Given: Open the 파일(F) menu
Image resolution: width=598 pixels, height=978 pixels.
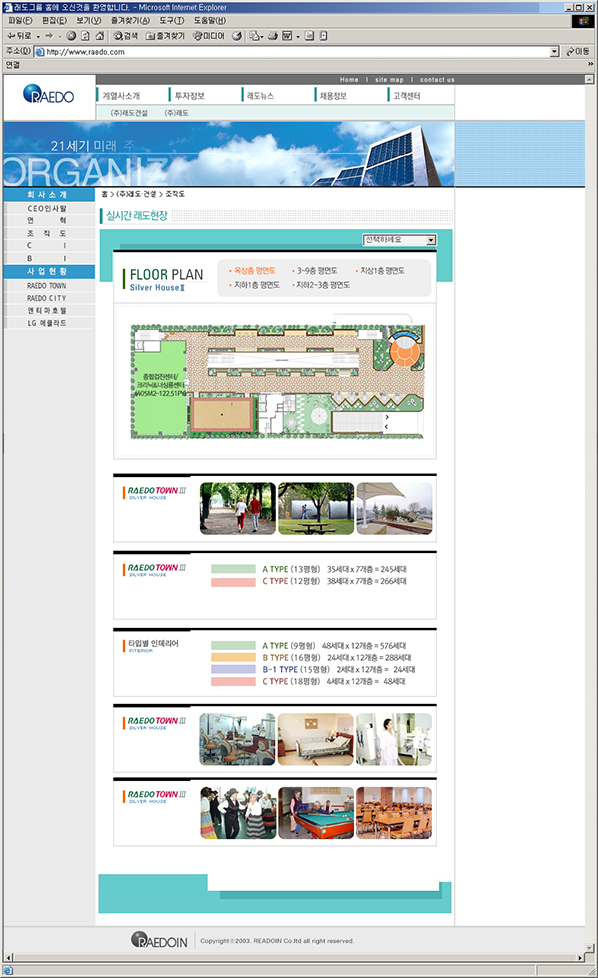Looking at the screenshot, I should [x=20, y=20].
